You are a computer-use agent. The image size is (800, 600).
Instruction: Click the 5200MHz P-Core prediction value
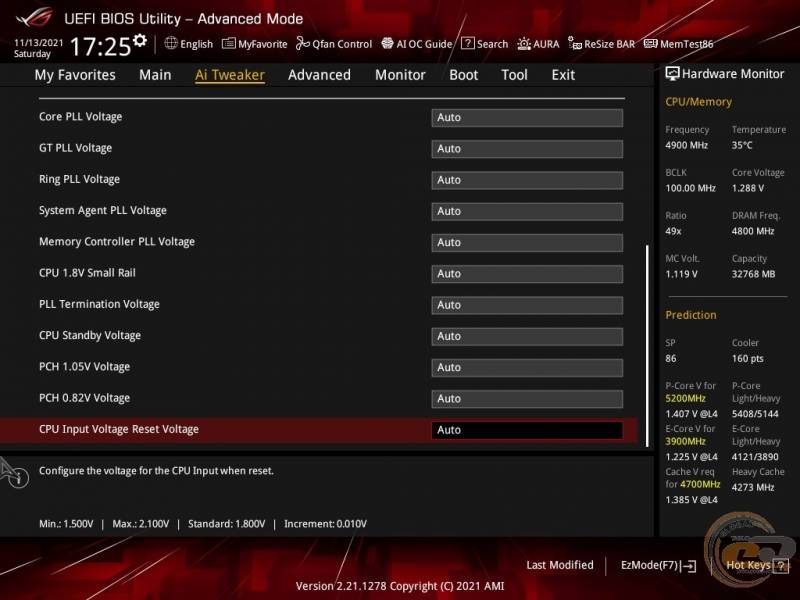[x=685, y=398]
